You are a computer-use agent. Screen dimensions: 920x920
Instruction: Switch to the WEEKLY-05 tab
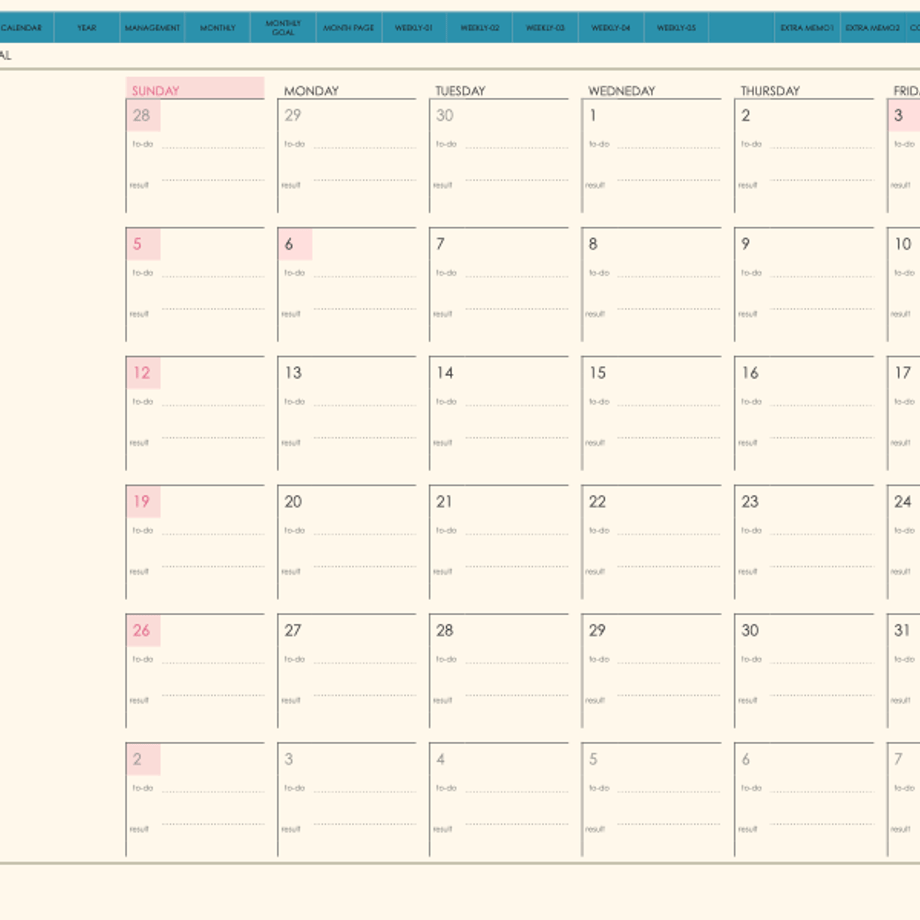[677, 28]
